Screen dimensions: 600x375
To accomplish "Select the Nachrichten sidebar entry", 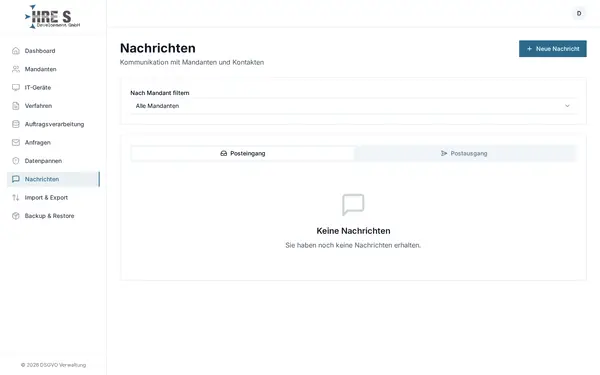I will click(53, 179).
